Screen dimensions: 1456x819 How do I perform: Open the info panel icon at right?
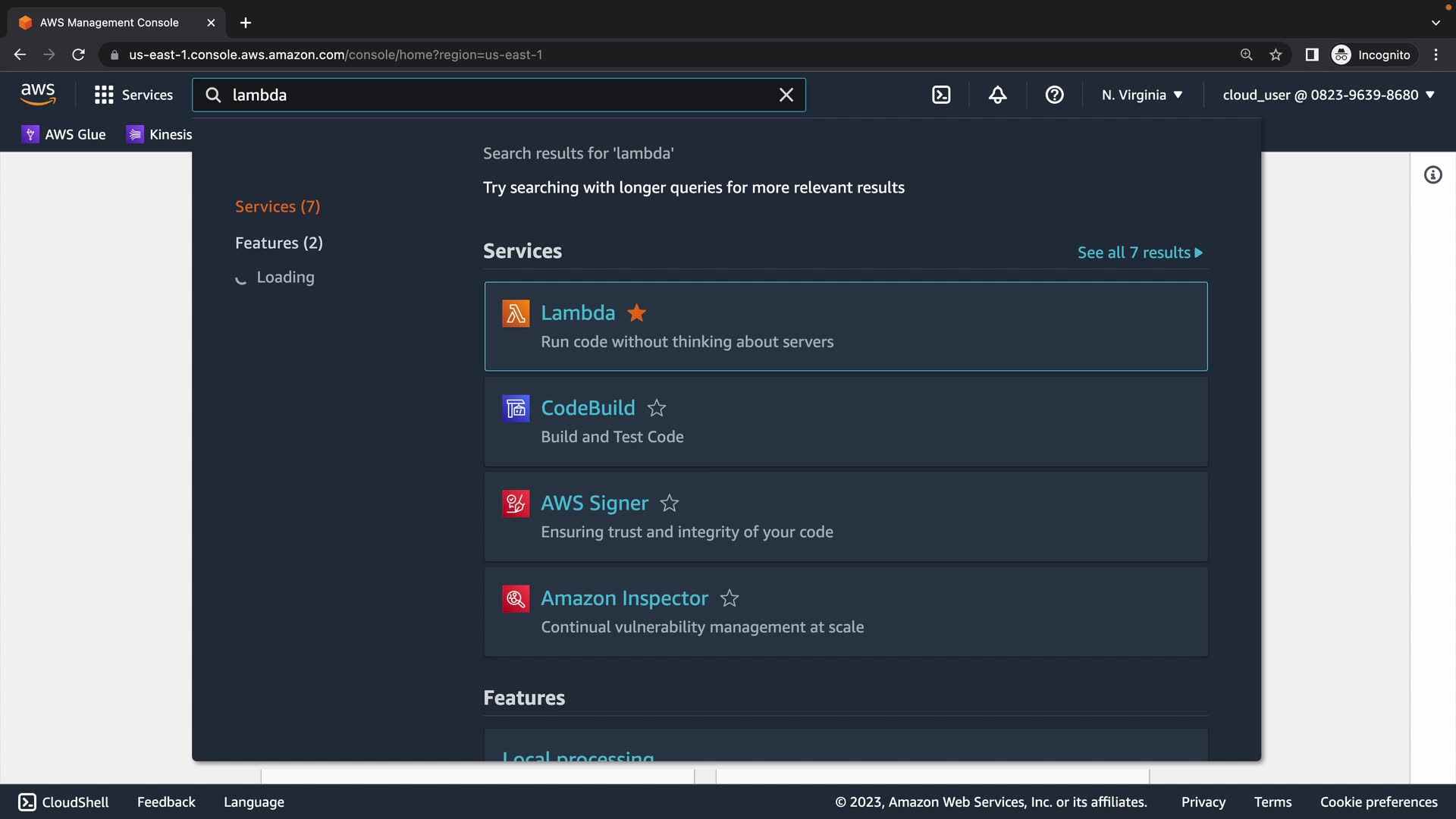tap(1432, 175)
